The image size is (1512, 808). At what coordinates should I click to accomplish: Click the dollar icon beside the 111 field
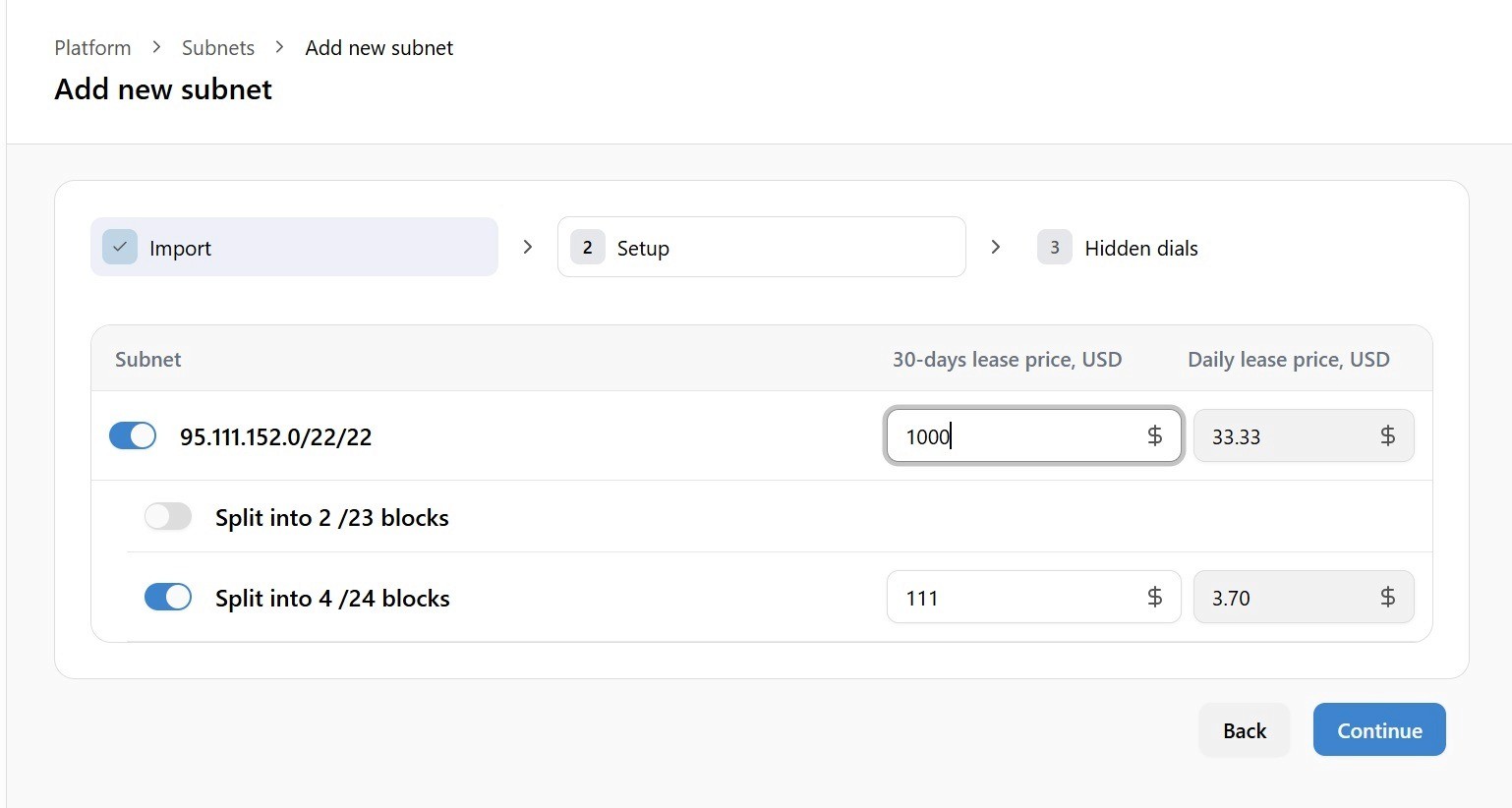coord(1154,597)
